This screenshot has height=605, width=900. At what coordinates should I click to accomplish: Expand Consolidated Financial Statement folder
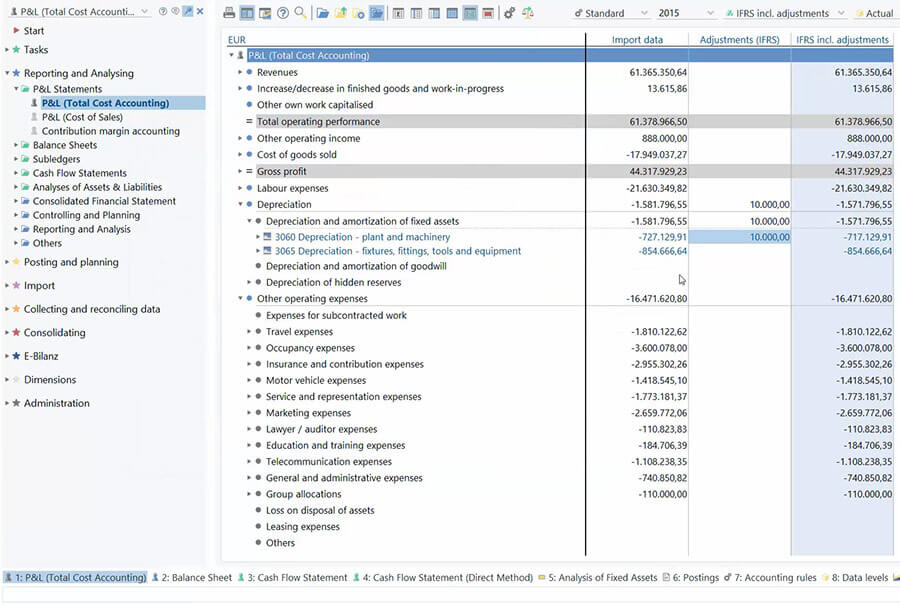tap(16, 201)
